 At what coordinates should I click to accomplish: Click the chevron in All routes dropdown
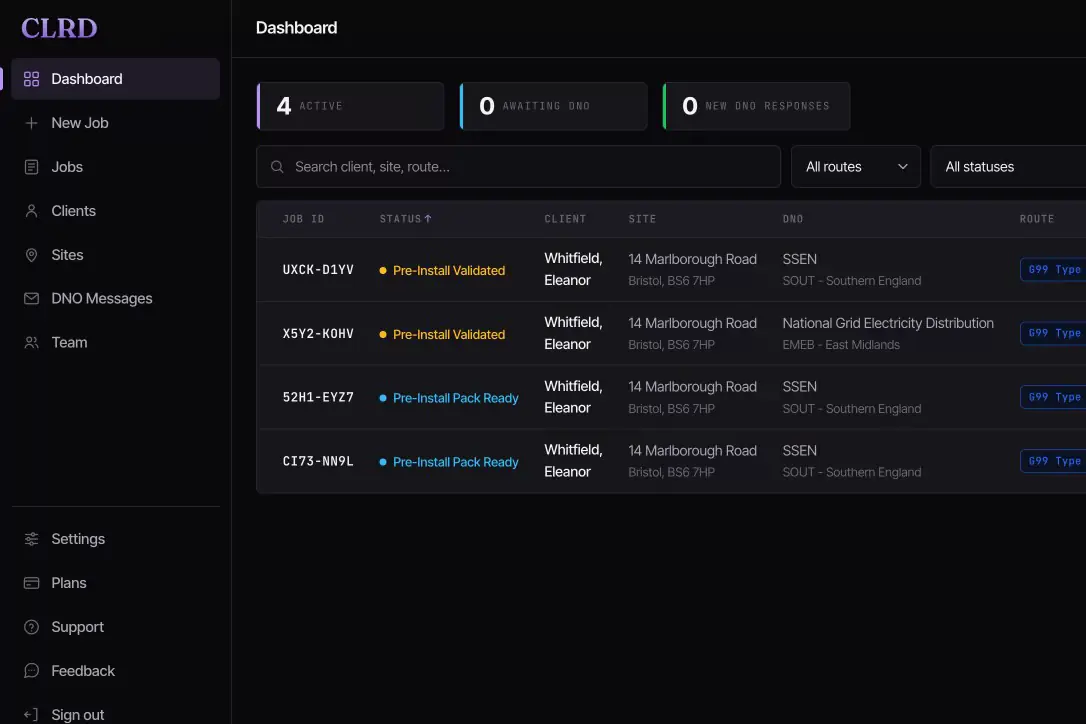tap(902, 167)
